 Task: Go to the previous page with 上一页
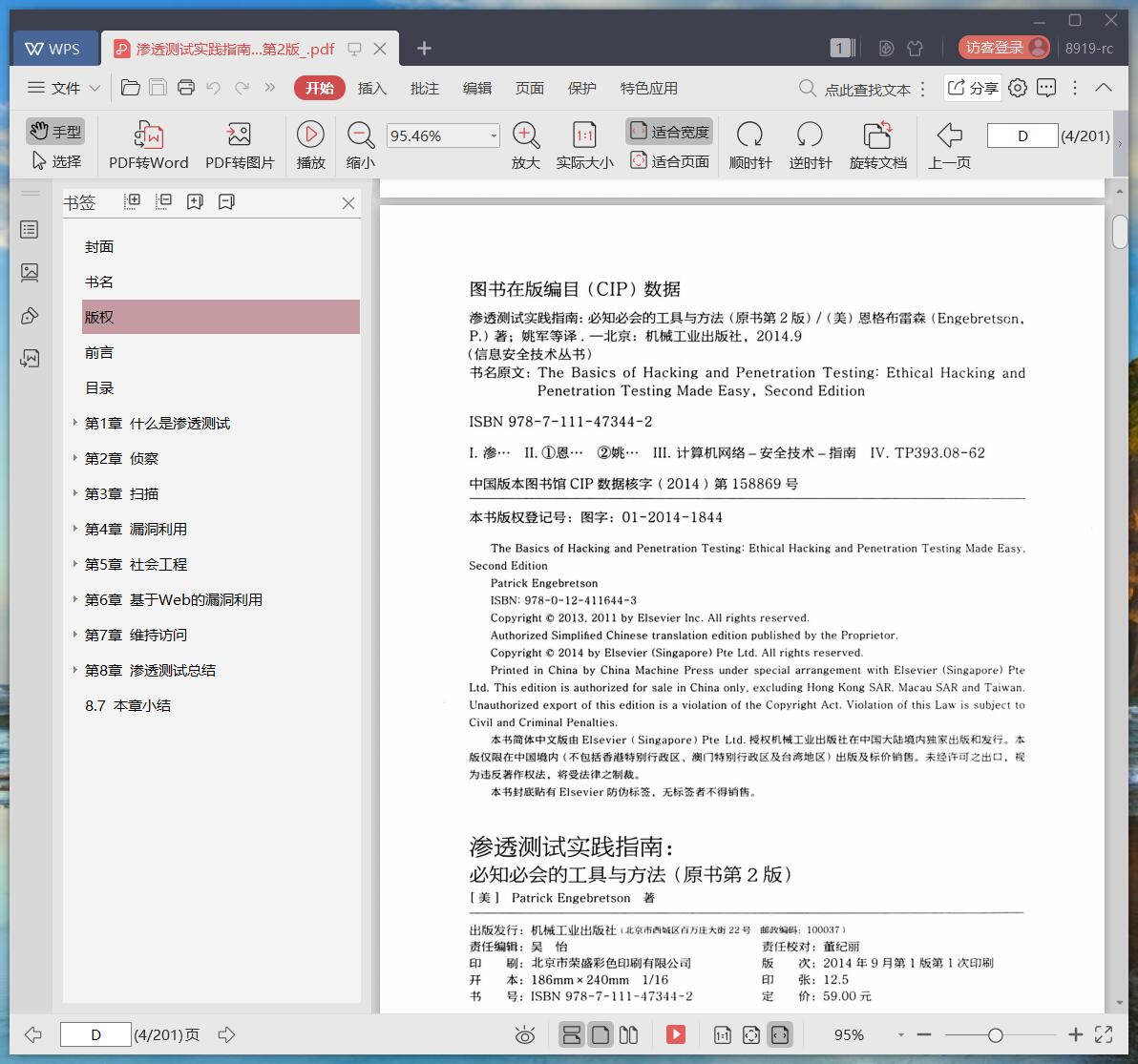949,146
